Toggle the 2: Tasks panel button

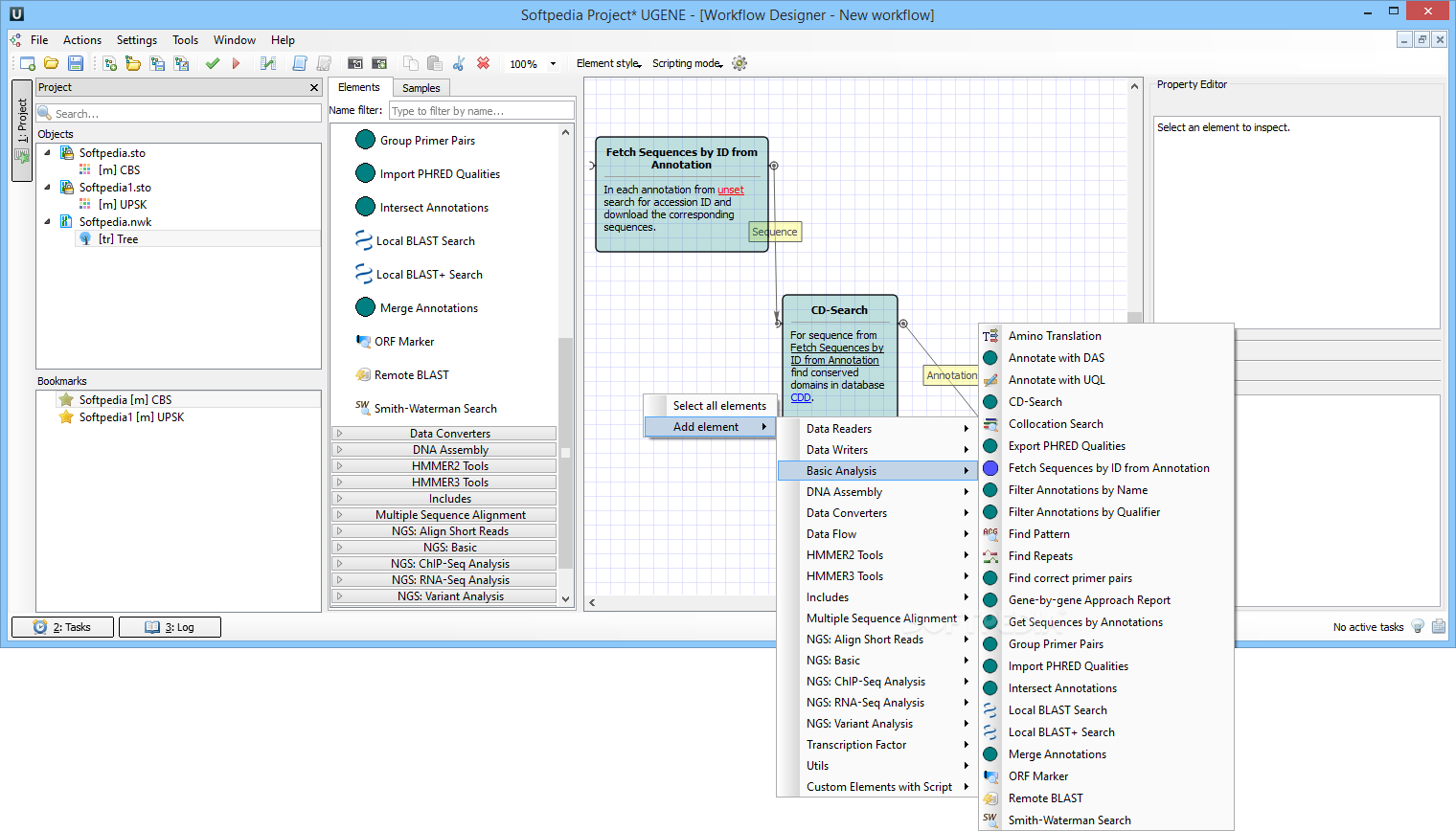[62, 627]
